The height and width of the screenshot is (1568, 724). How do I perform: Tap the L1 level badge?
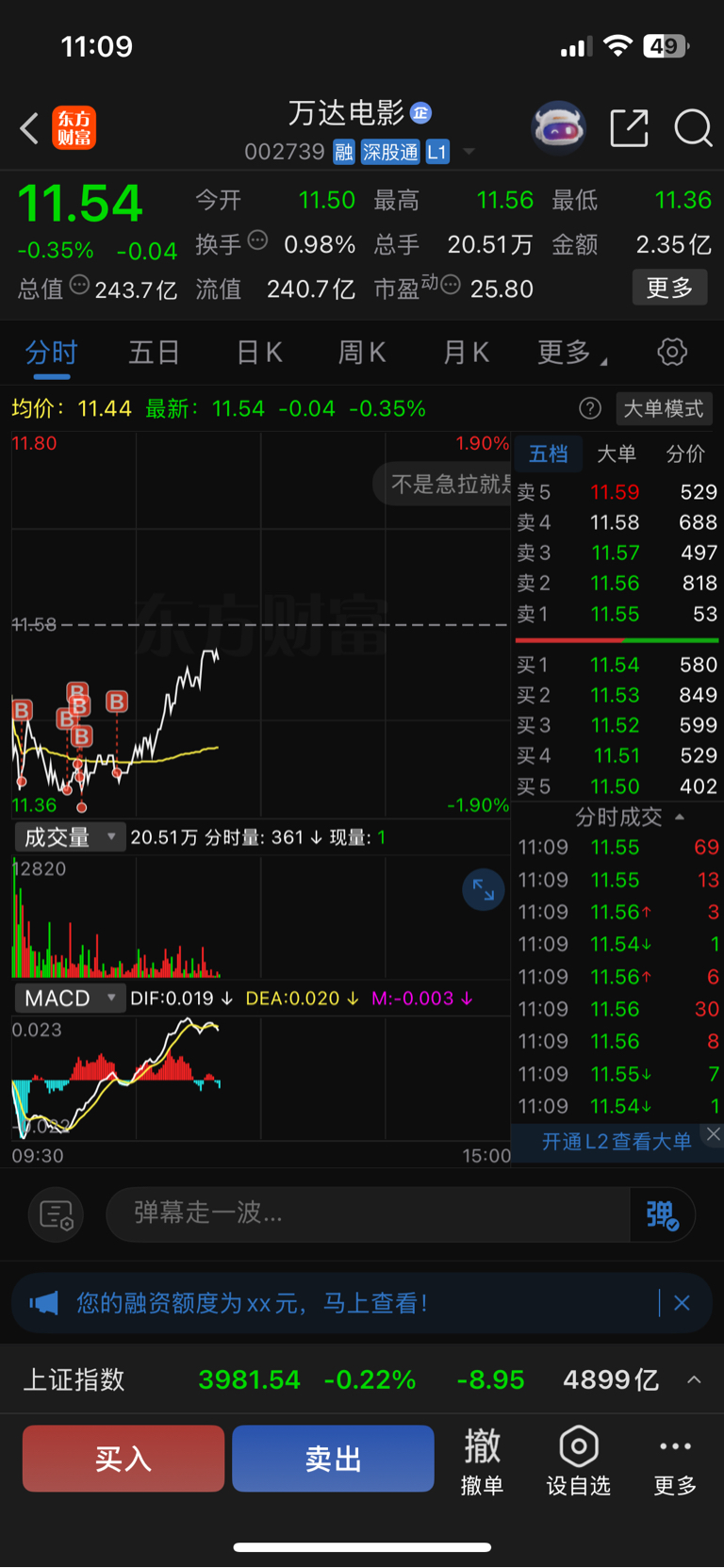(x=437, y=152)
